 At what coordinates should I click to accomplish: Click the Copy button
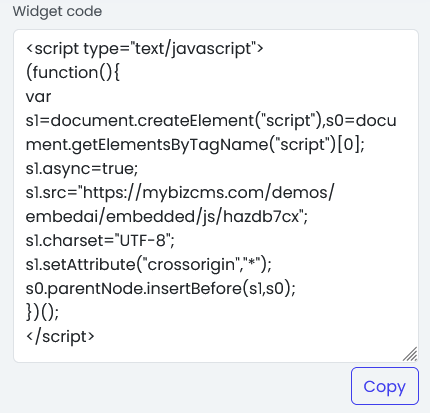[385, 386]
